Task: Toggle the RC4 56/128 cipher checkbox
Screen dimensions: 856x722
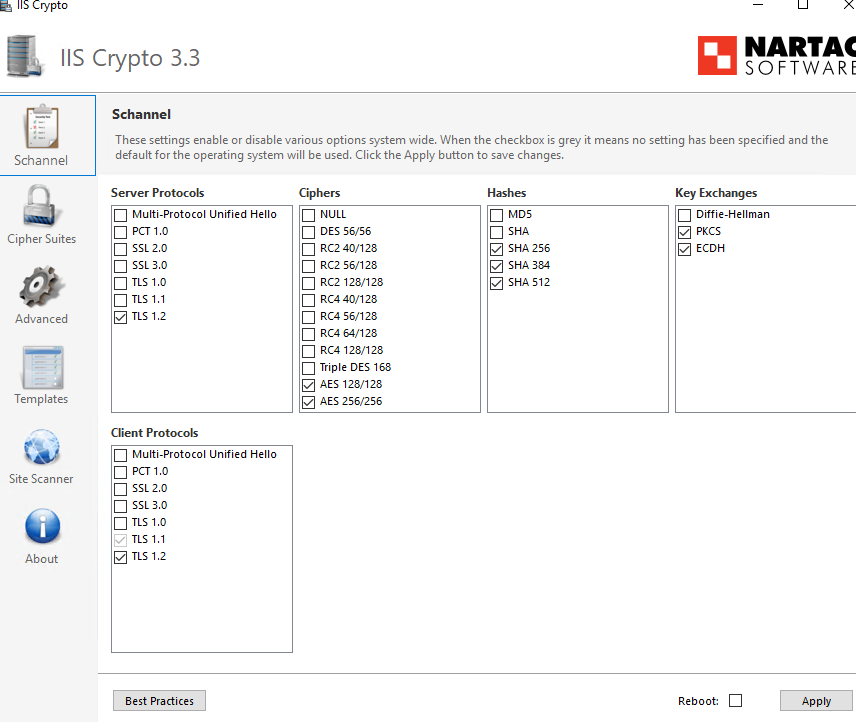Action: coord(308,317)
